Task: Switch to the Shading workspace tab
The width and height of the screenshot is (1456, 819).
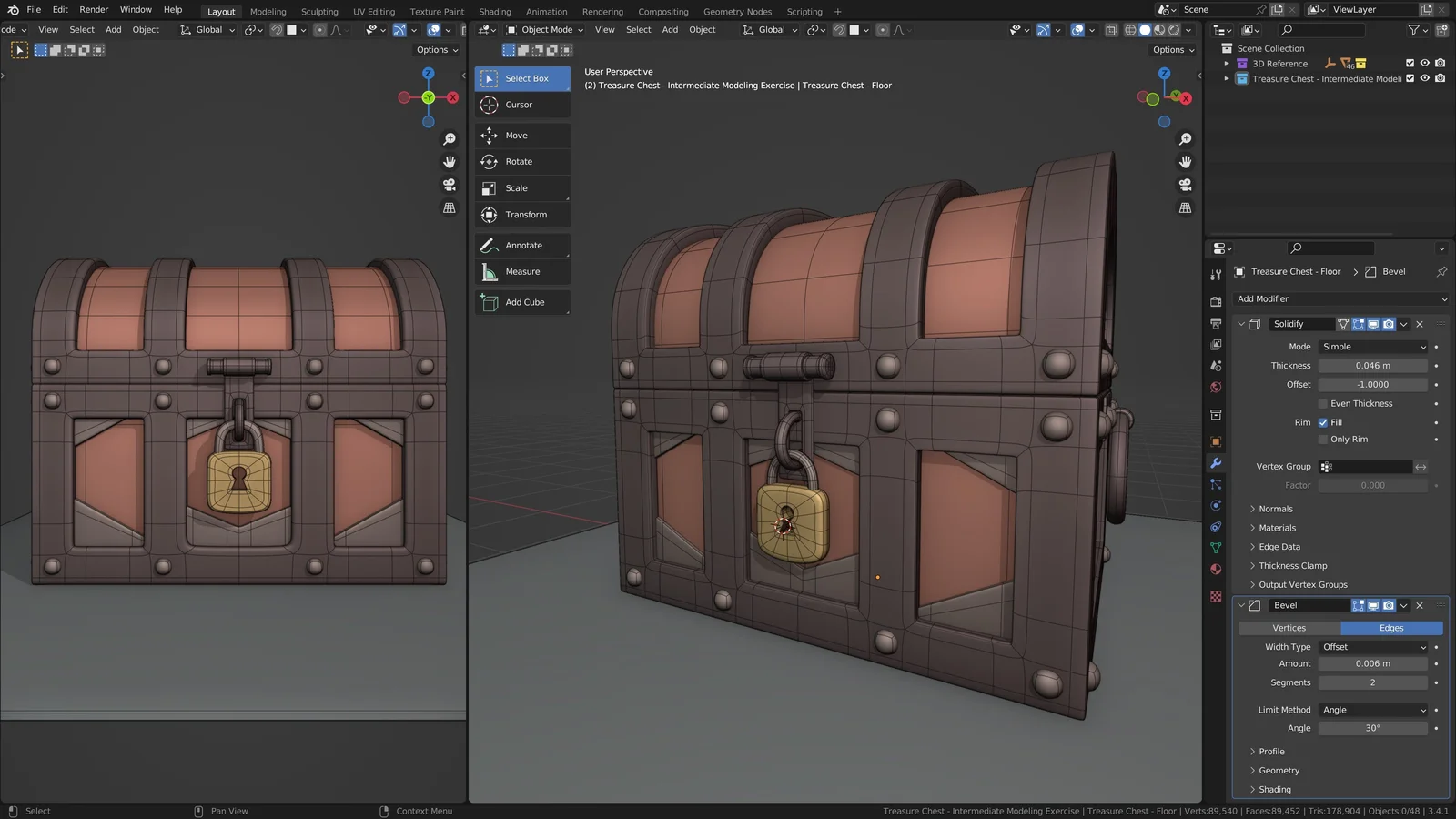Action: coord(495,11)
